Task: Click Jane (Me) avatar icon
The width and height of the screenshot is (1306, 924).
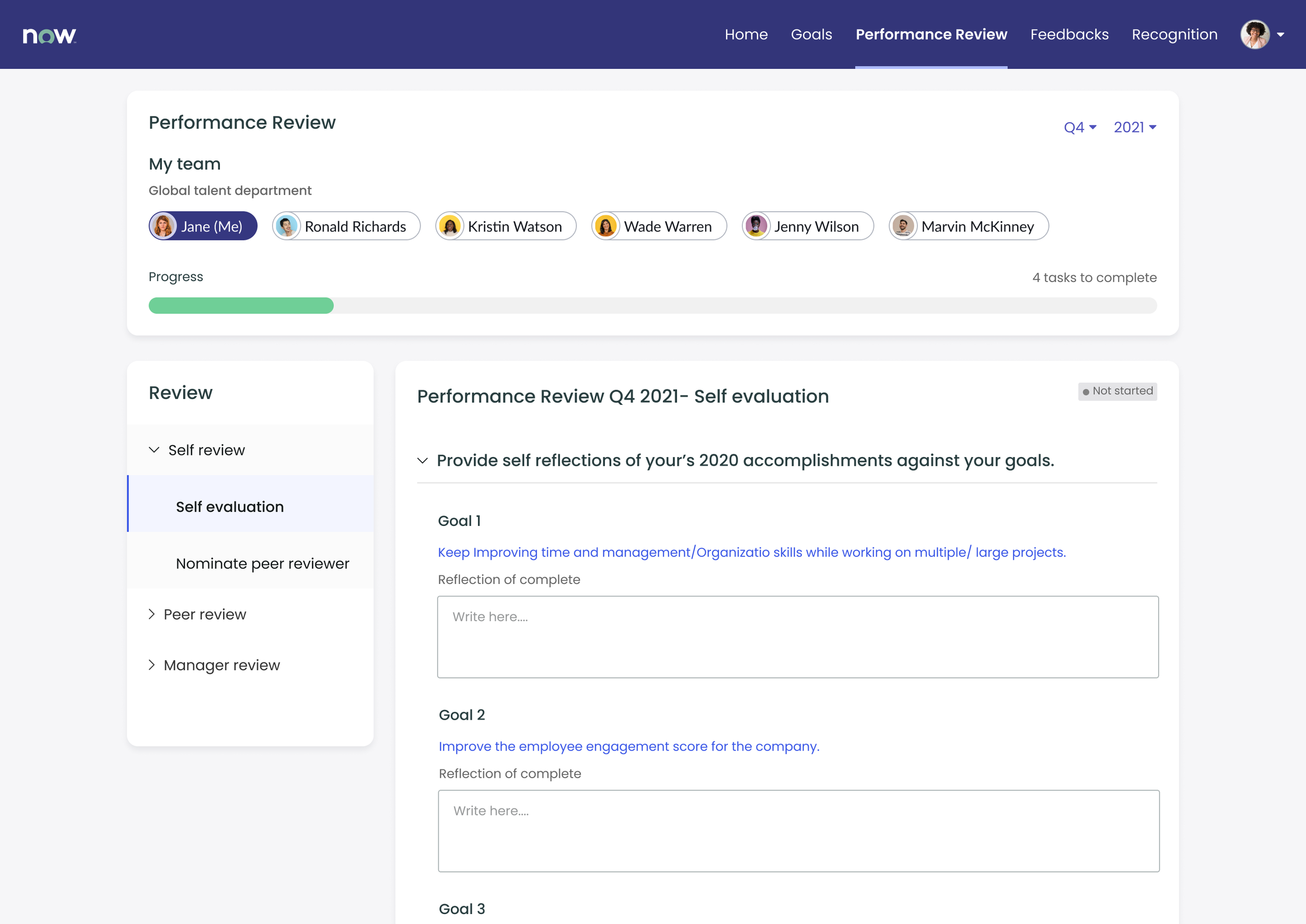Action: point(164,227)
